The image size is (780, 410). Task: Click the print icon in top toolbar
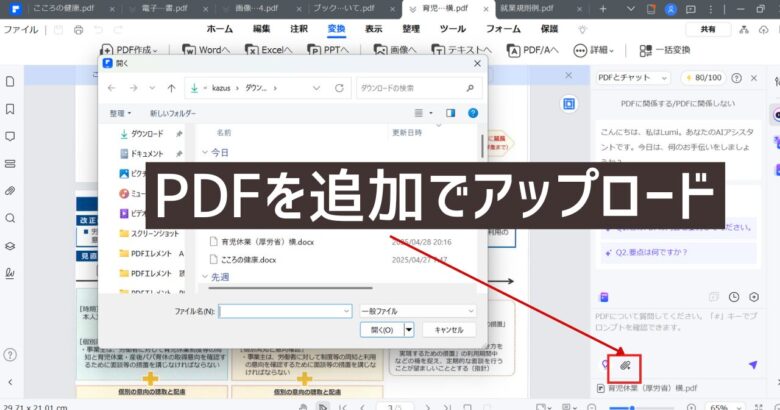click(79, 30)
